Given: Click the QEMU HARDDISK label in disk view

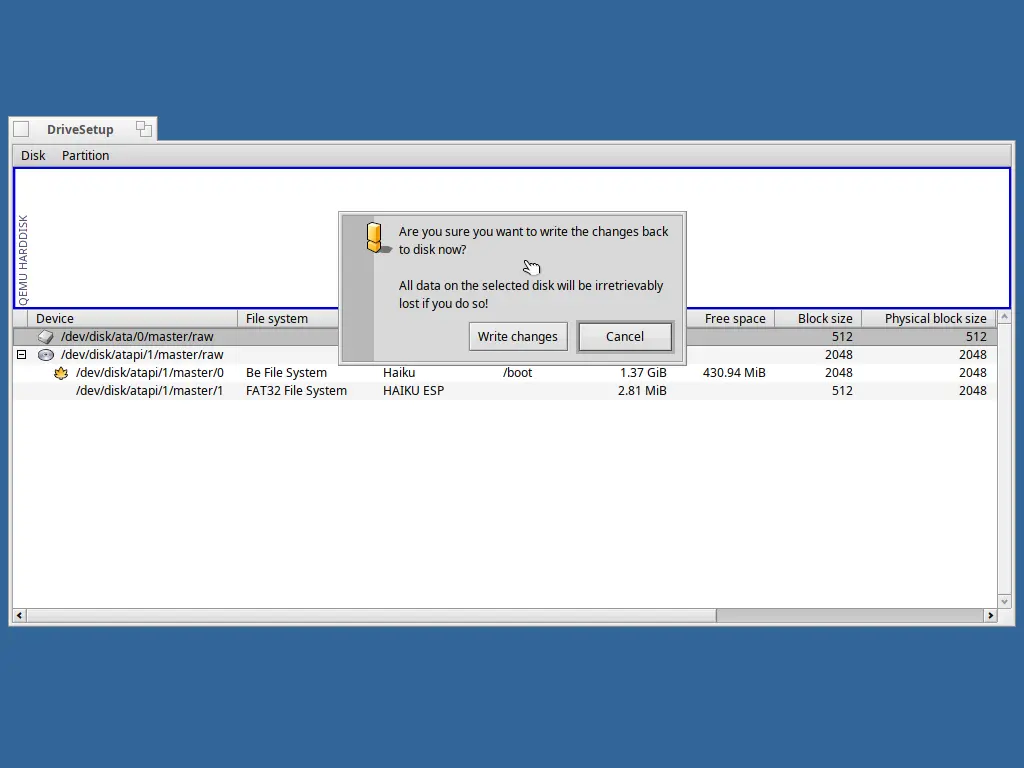Looking at the screenshot, I should click(x=24, y=261).
